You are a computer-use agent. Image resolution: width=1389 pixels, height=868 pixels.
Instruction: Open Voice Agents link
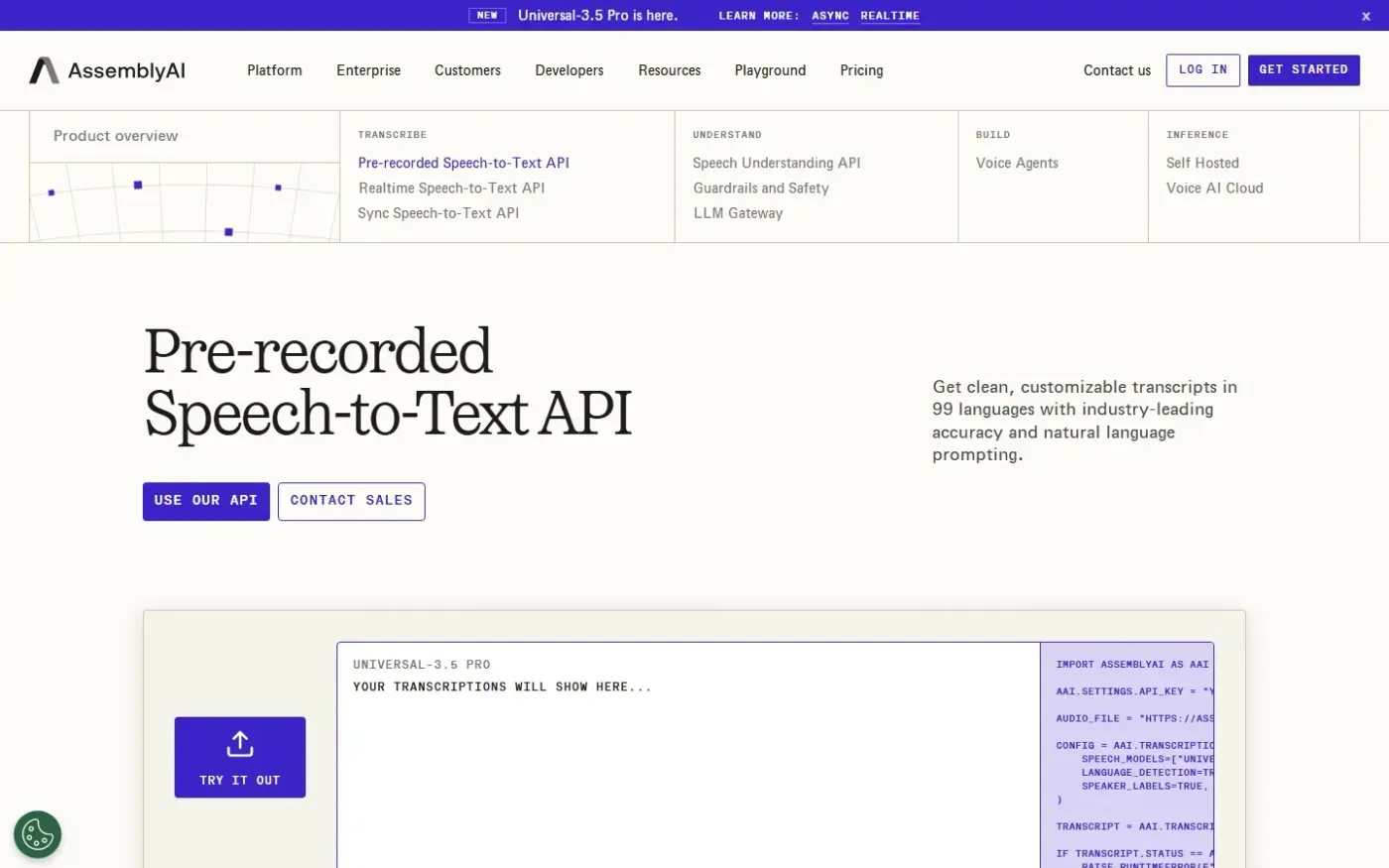[1017, 163]
